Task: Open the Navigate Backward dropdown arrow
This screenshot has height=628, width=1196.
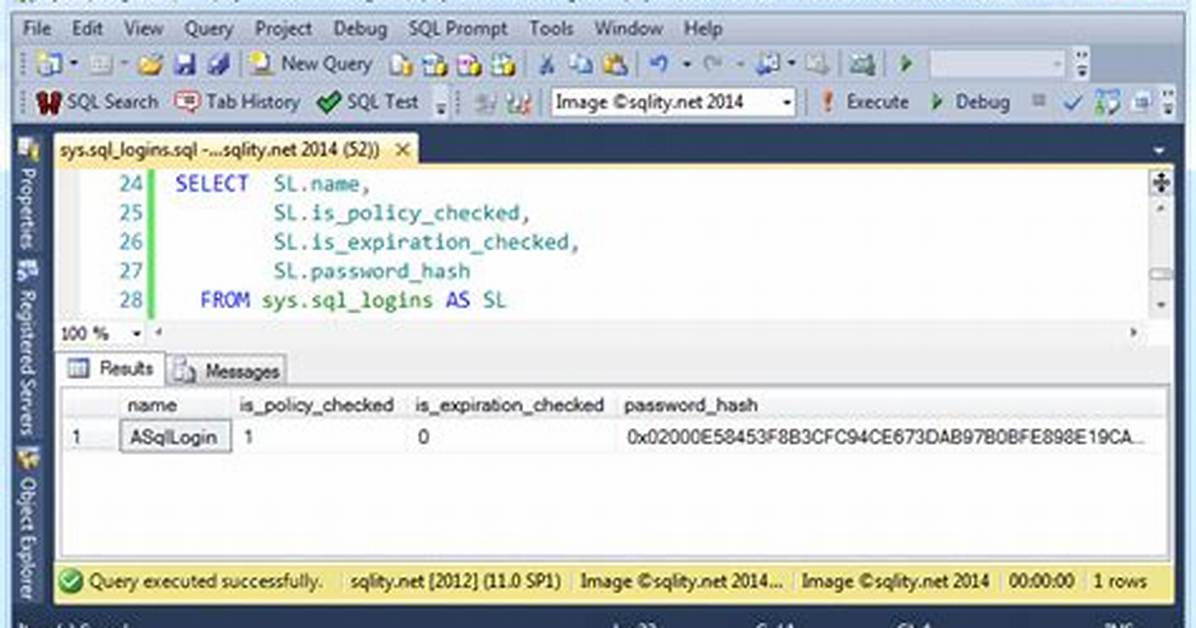Action: coord(791,64)
